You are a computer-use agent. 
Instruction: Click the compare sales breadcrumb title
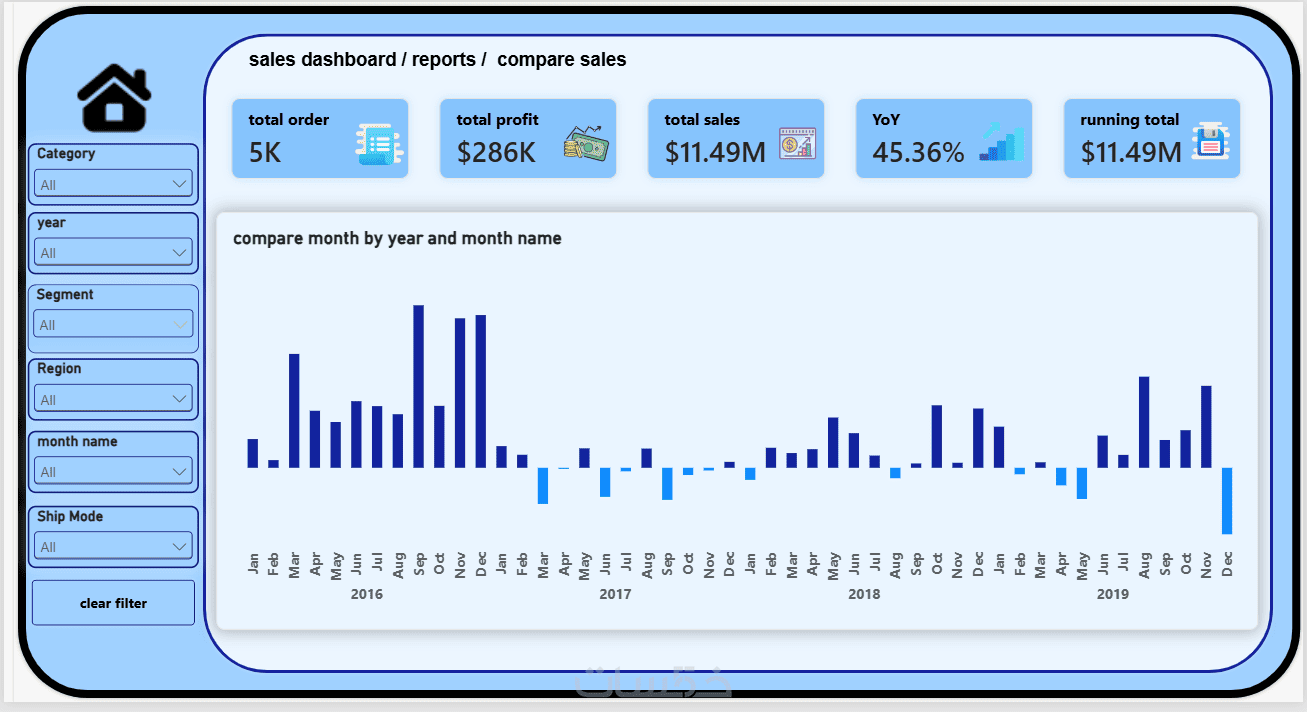pos(562,60)
